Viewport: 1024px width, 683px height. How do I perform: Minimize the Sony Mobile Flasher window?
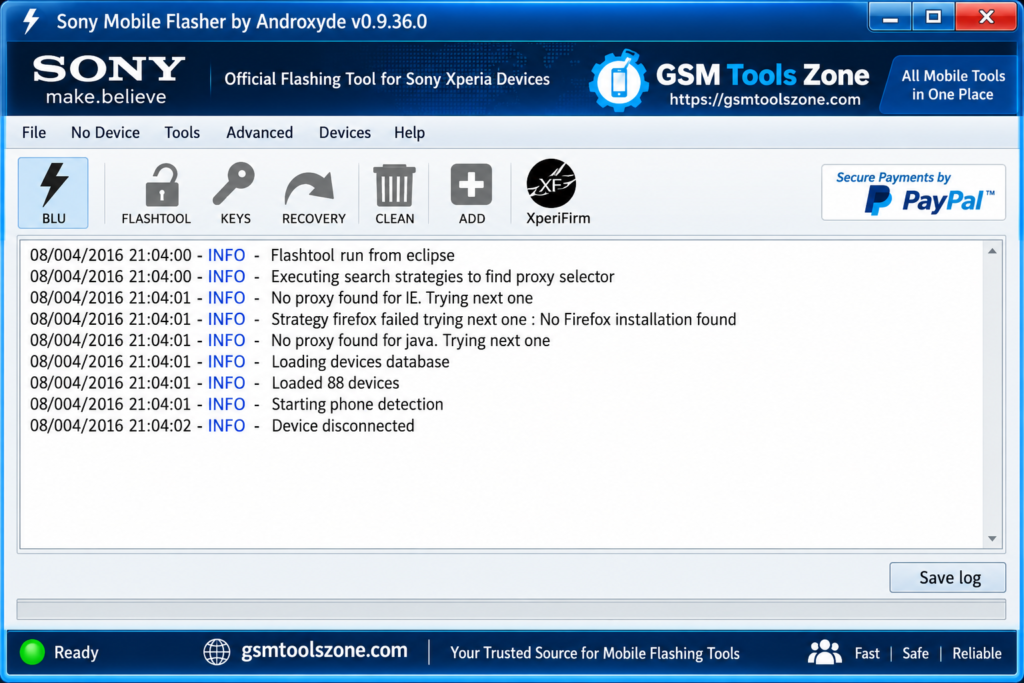pyautogui.click(x=889, y=17)
